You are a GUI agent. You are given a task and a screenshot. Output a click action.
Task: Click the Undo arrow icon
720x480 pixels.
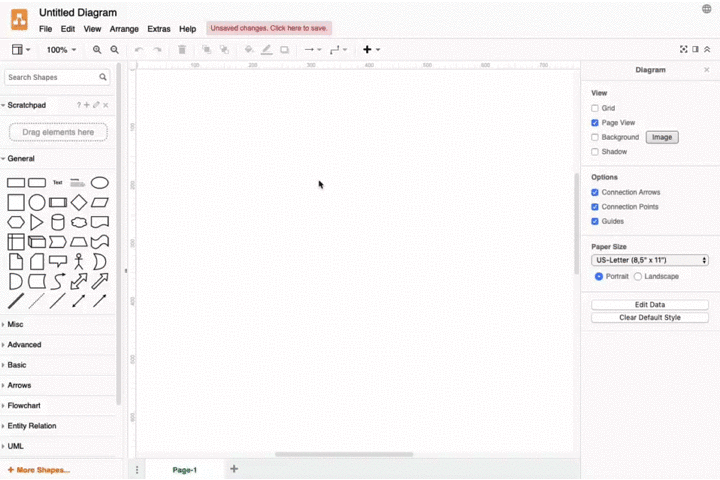click(139, 50)
